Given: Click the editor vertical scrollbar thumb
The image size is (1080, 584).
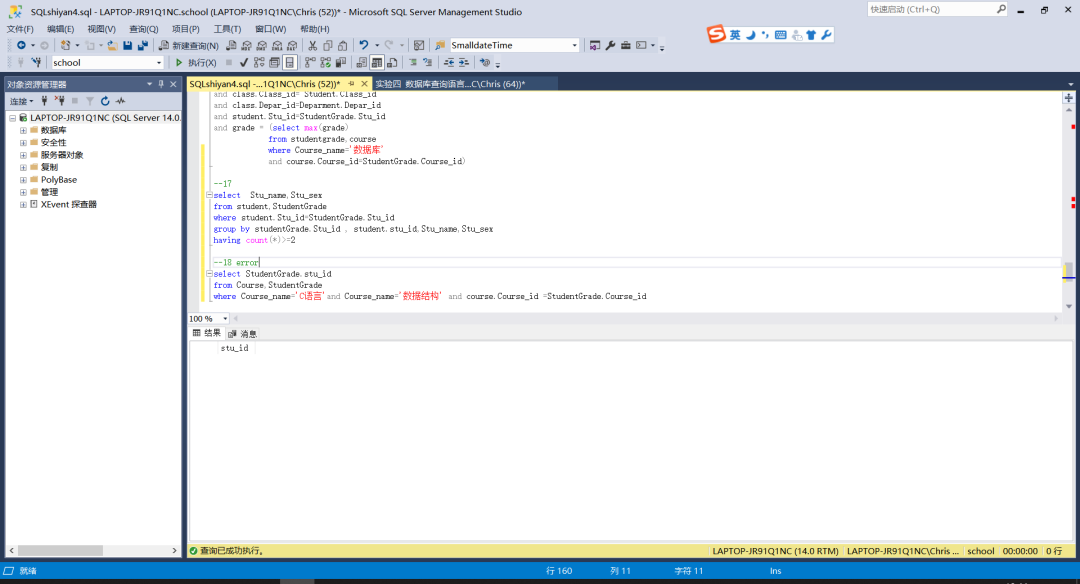Looking at the screenshot, I should [x=1068, y=271].
